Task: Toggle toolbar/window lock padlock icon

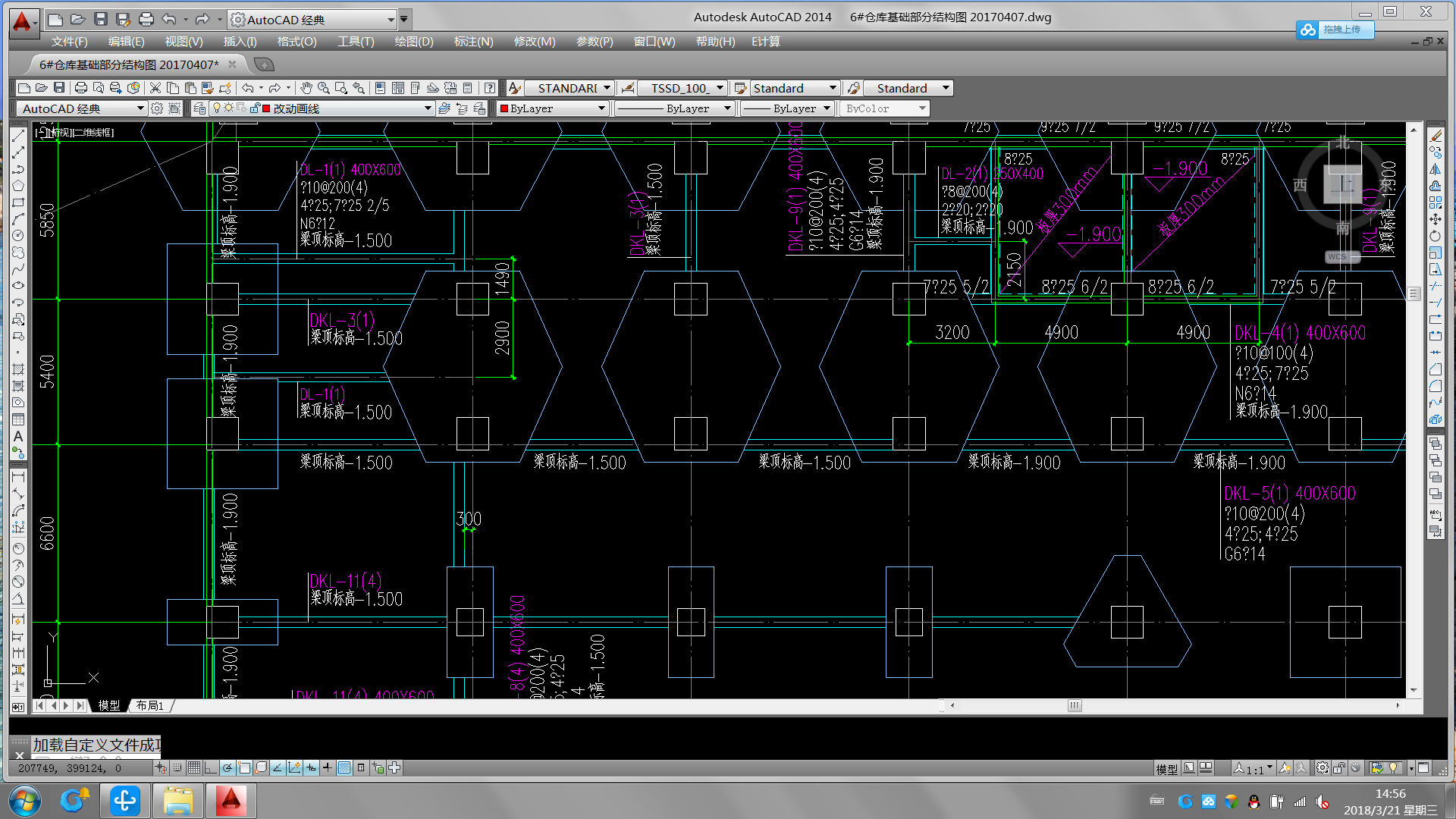Action: (x=1339, y=768)
